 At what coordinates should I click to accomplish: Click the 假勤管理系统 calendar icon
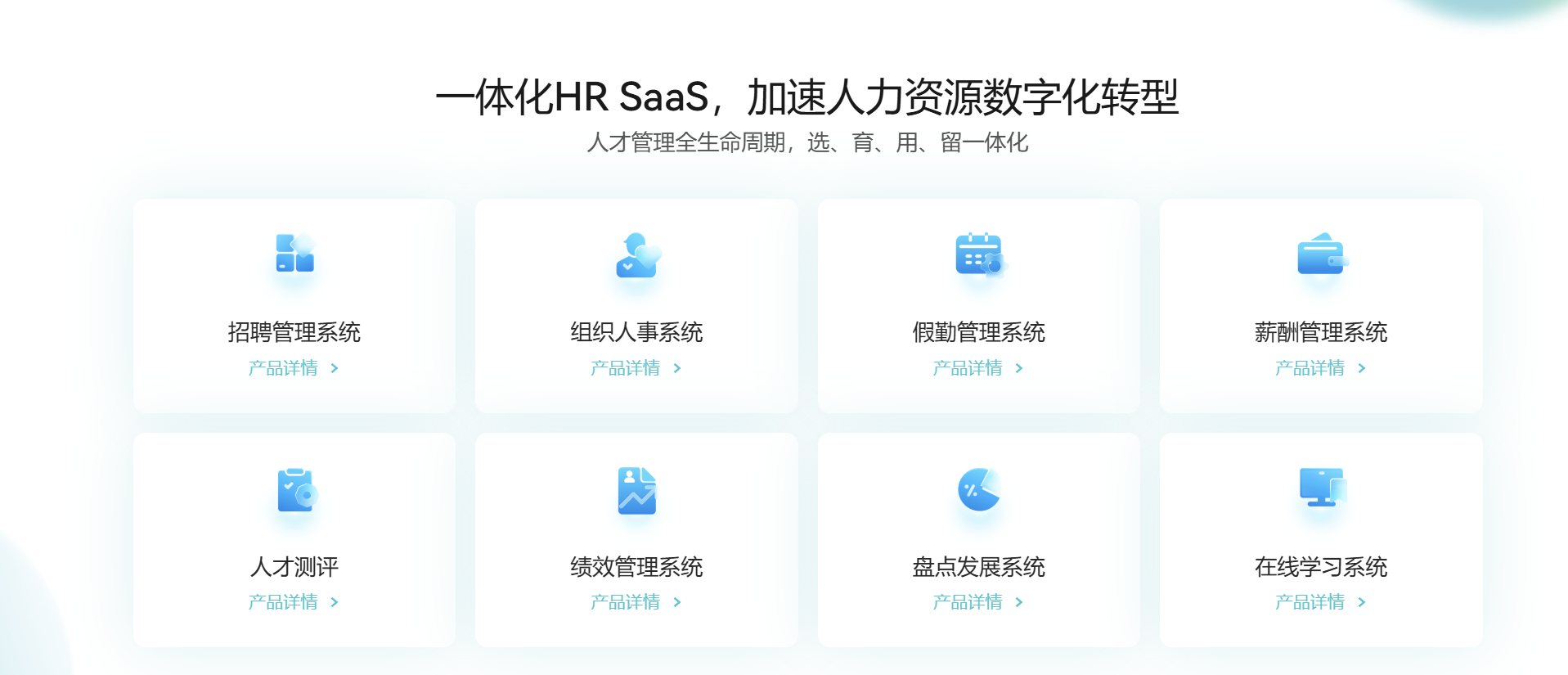(980, 254)
